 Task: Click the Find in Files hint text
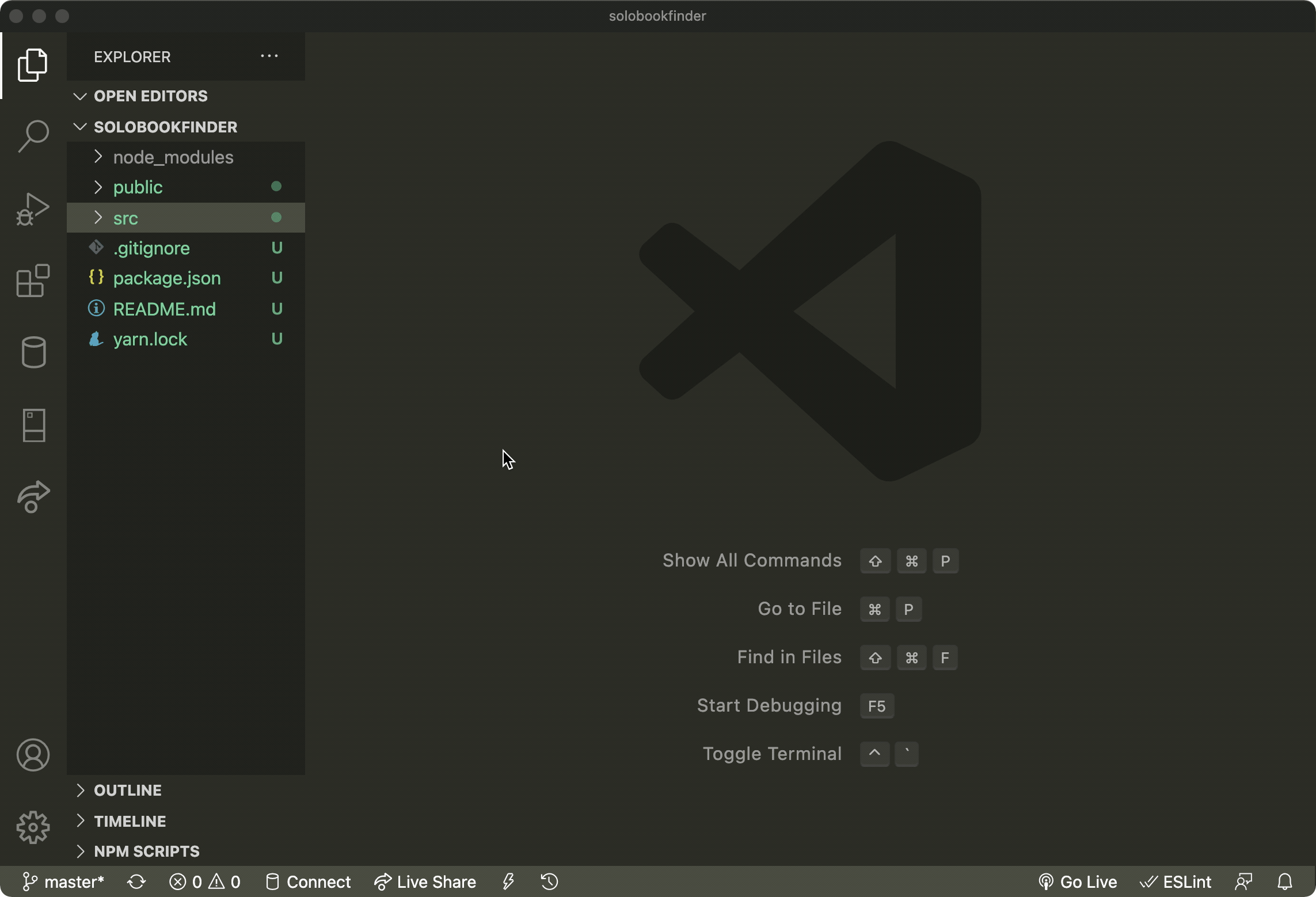pyautogui.click(x=789, y=657)
